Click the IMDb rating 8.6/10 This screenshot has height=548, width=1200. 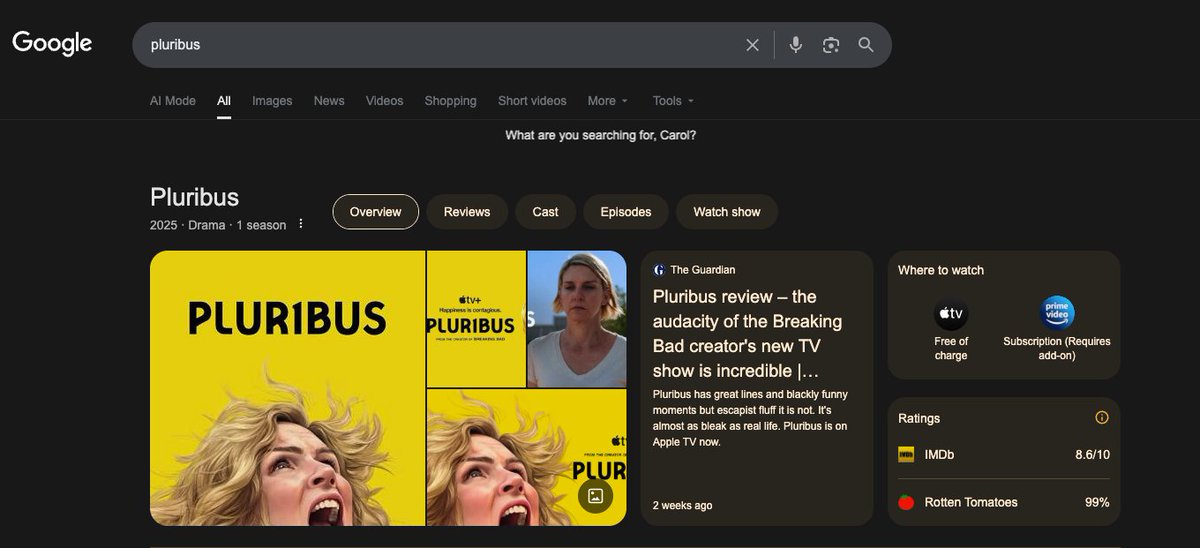[x=1092, y=454]
